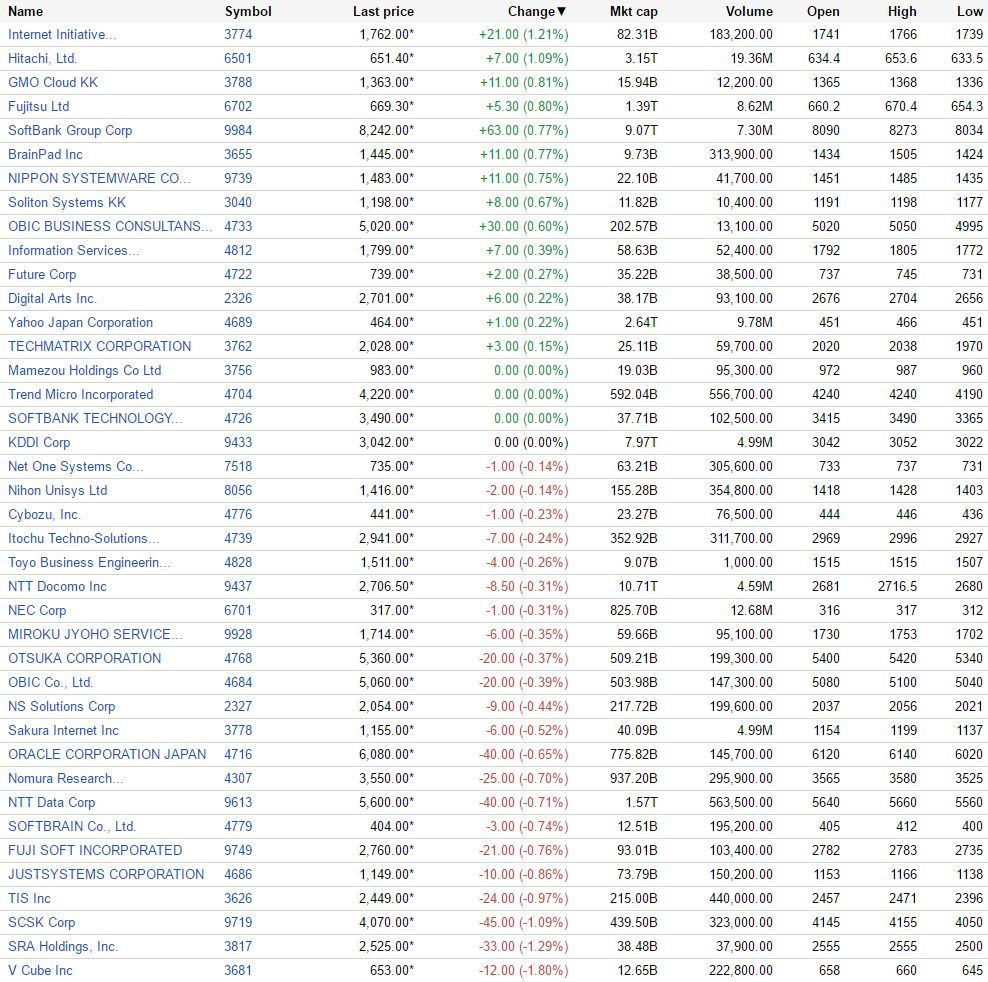Sort by the Open column header

823,11
